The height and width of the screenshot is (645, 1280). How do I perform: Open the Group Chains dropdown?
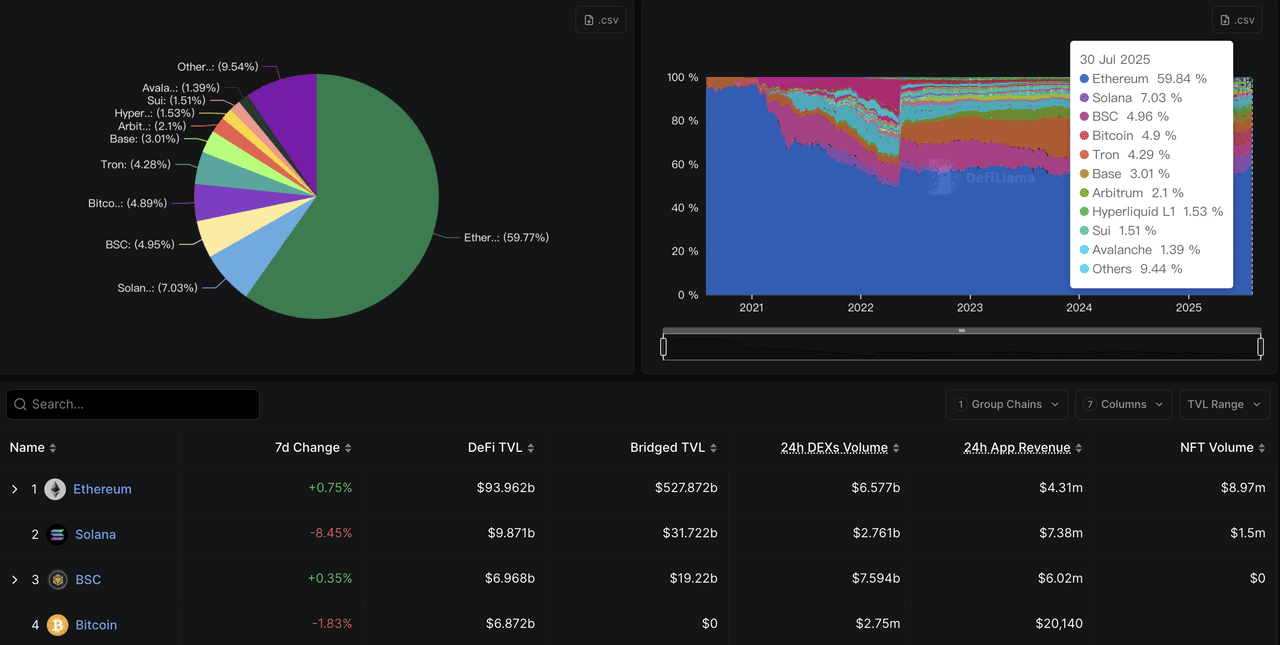pos(1006,404)
